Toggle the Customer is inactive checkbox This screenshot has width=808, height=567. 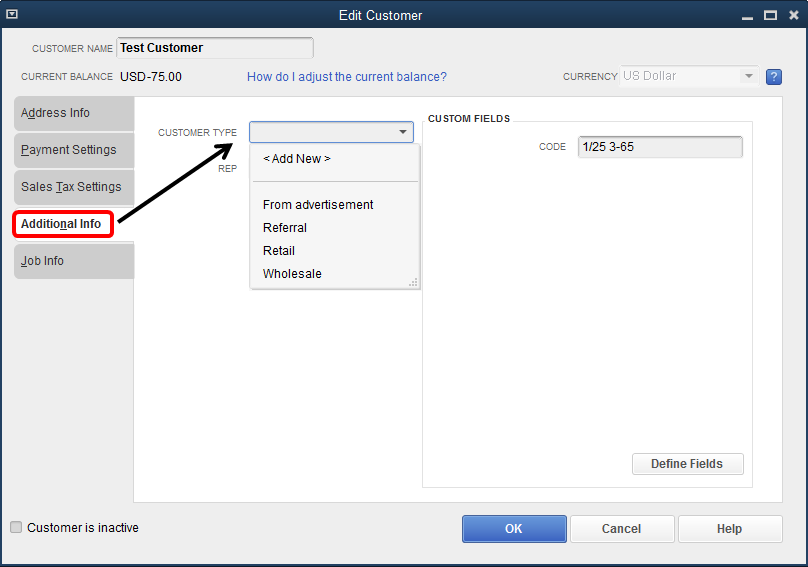[x=16, y=527]
